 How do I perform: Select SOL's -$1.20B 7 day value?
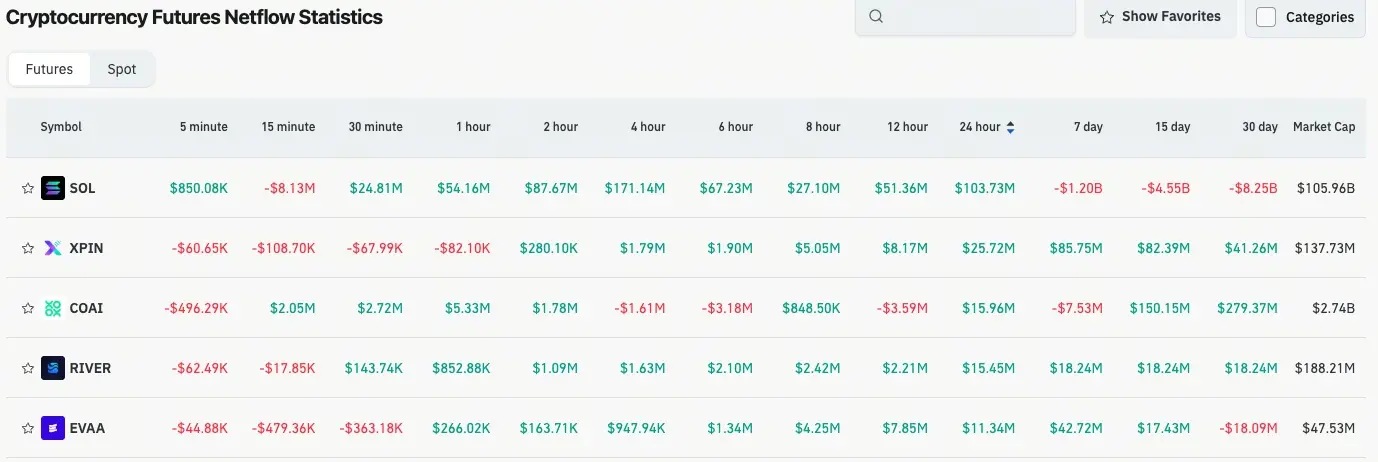1077,188
